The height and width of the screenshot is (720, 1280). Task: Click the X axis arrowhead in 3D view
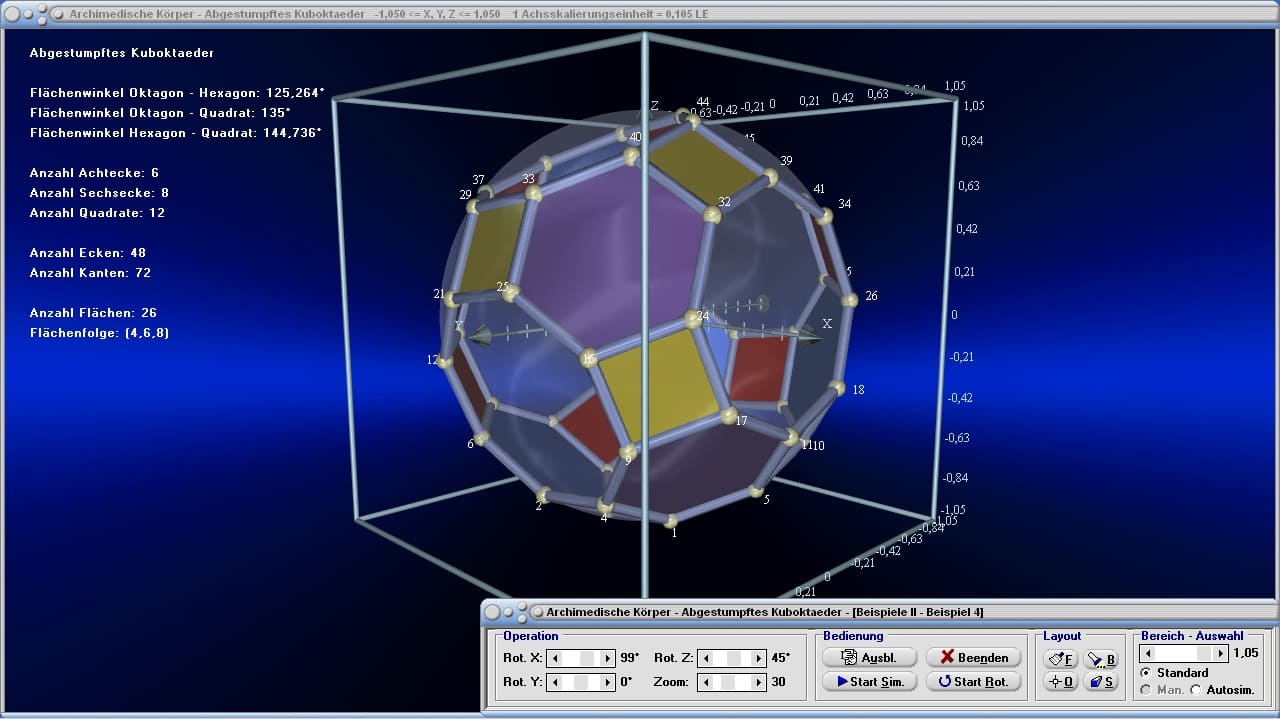tap(808, 336)
